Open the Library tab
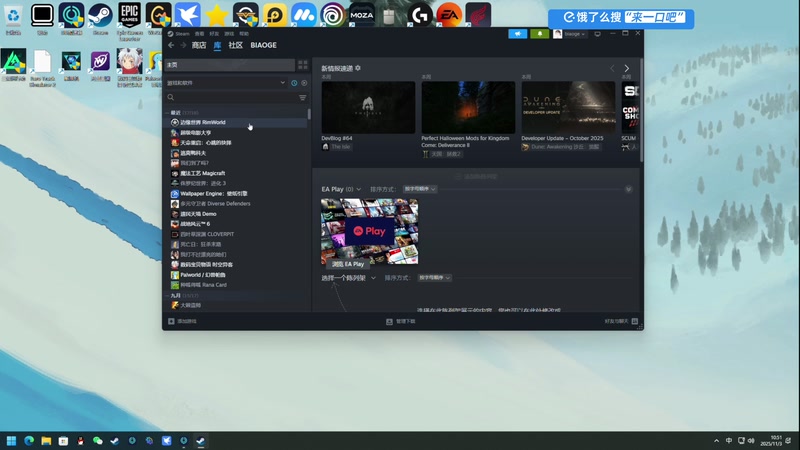The image size is (800, 450). pos(217,45)
